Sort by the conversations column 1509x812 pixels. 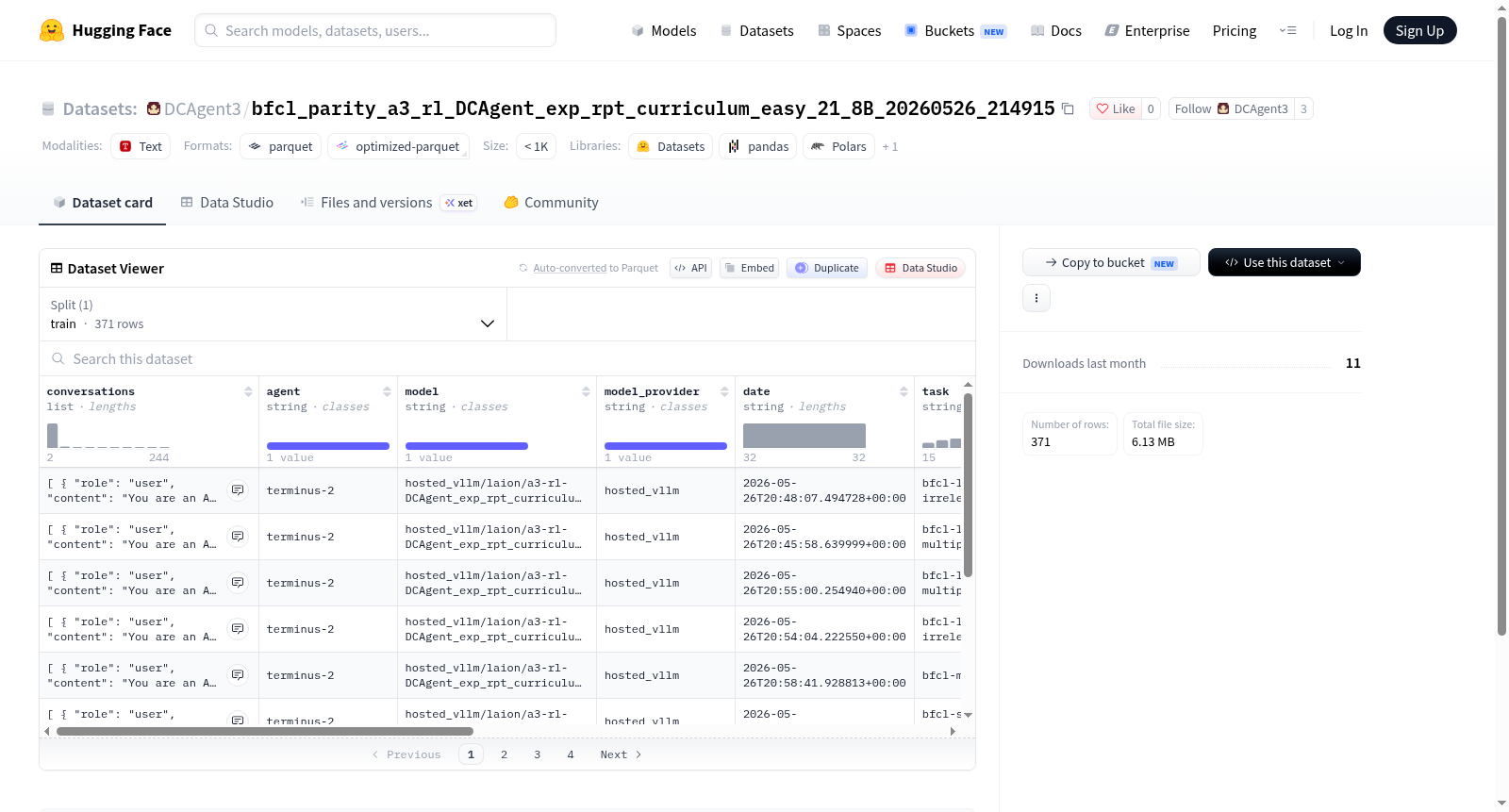pyautogui.click(x=248, y=391)
